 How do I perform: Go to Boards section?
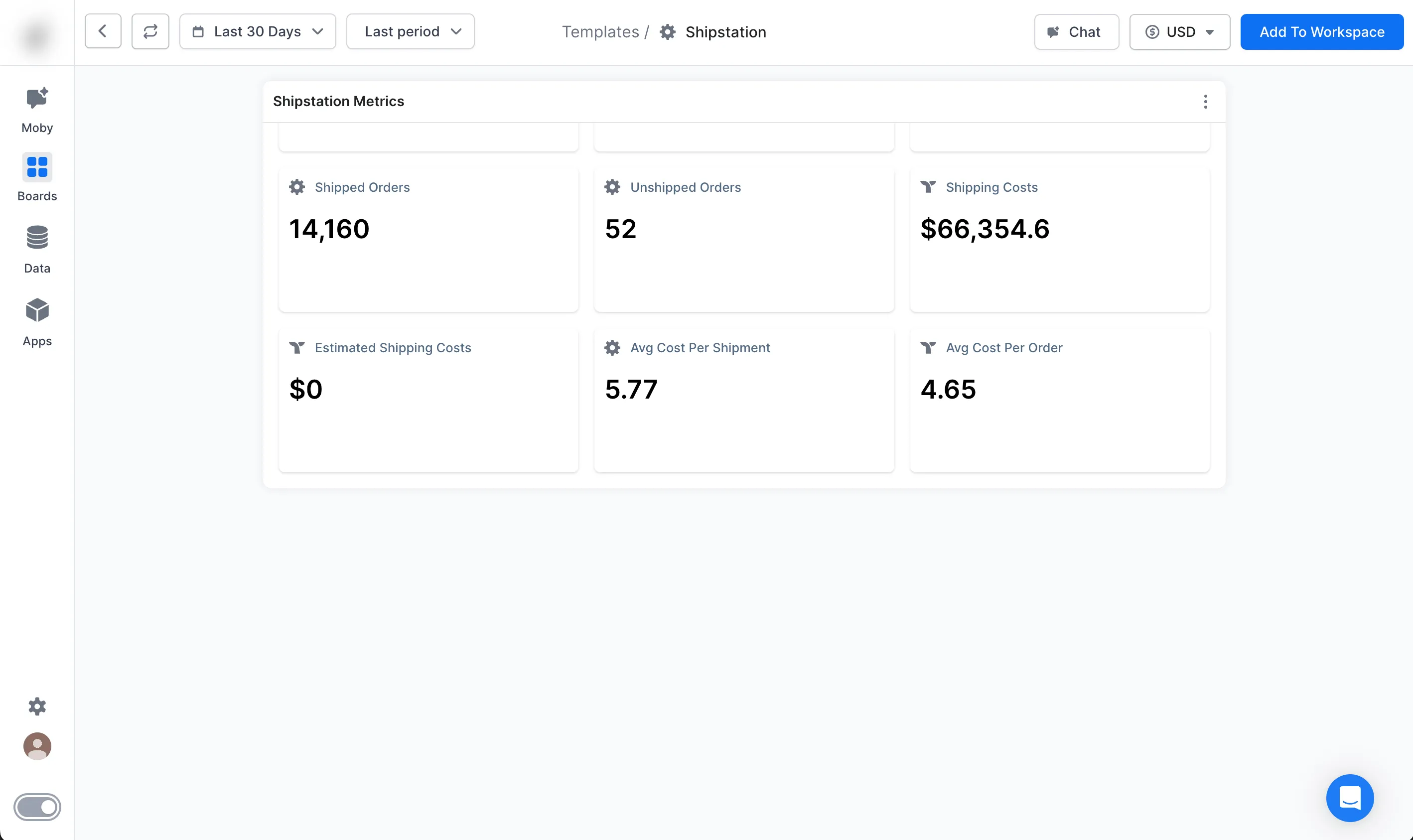[37, 176]
